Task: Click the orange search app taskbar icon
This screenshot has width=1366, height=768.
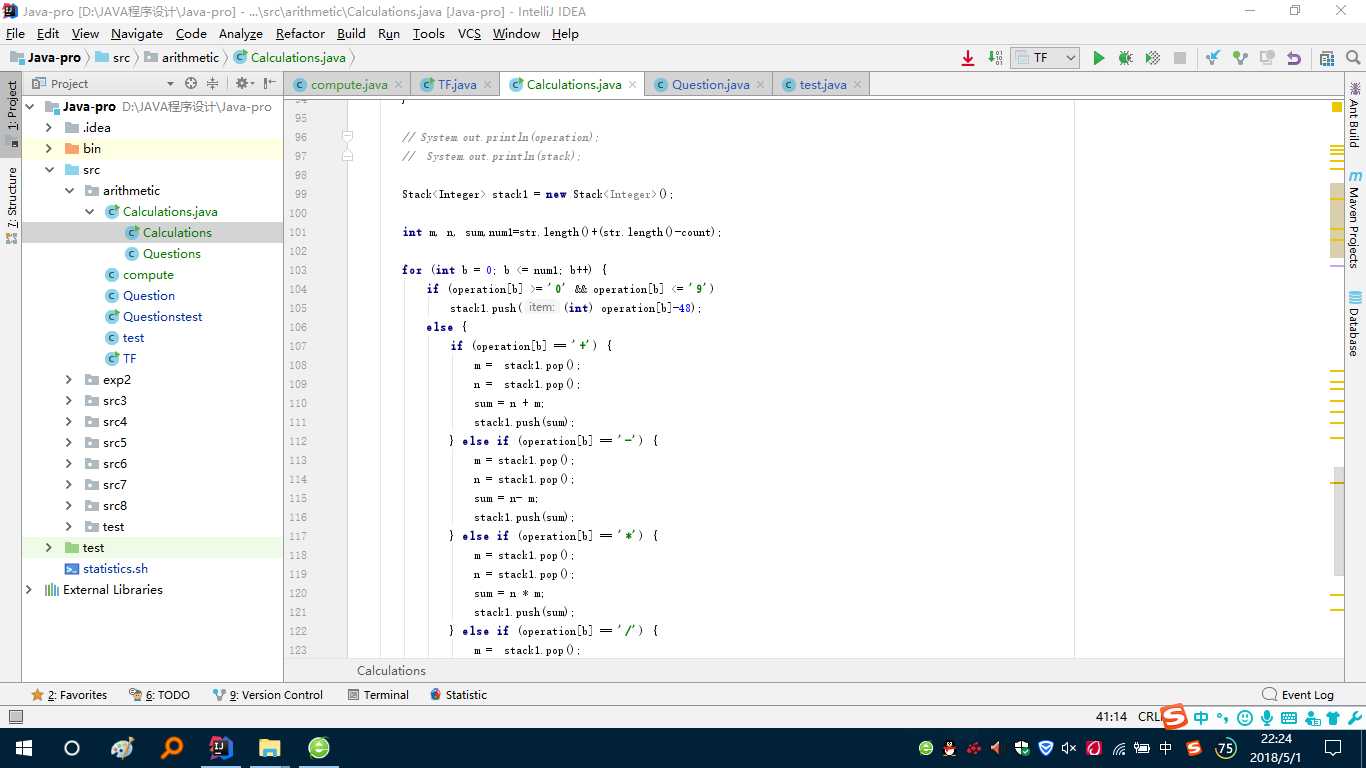Action: click(x=172, y=748)
